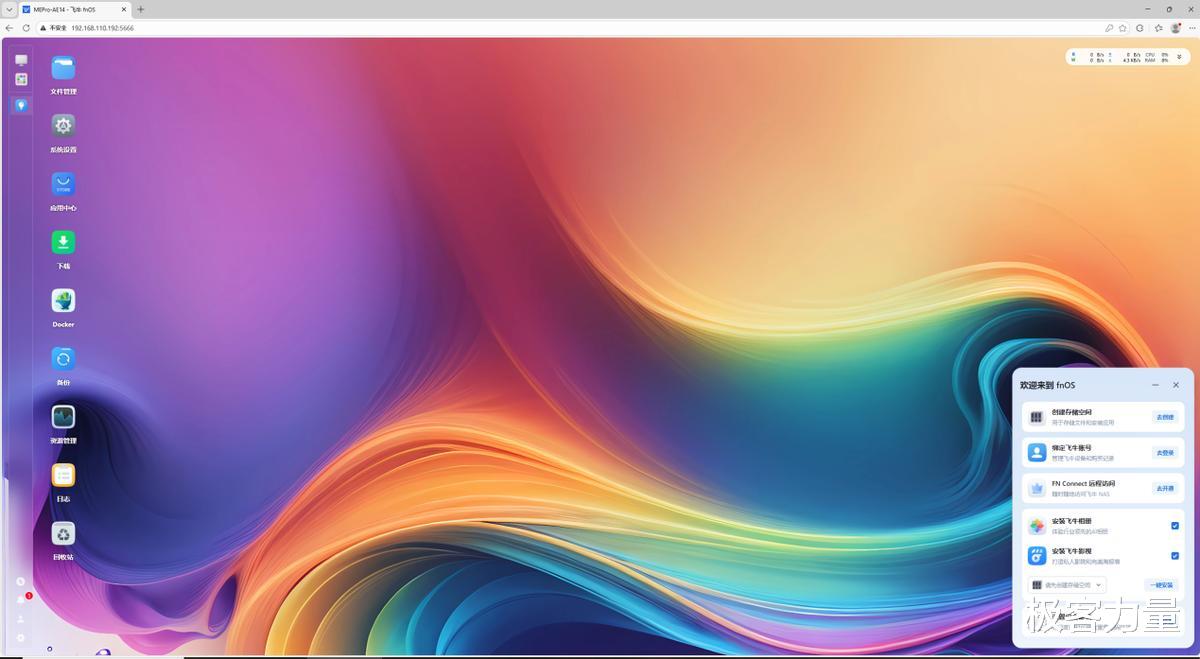Click the browser back arrow
The image size is (1200, 659).
(10, 28)
